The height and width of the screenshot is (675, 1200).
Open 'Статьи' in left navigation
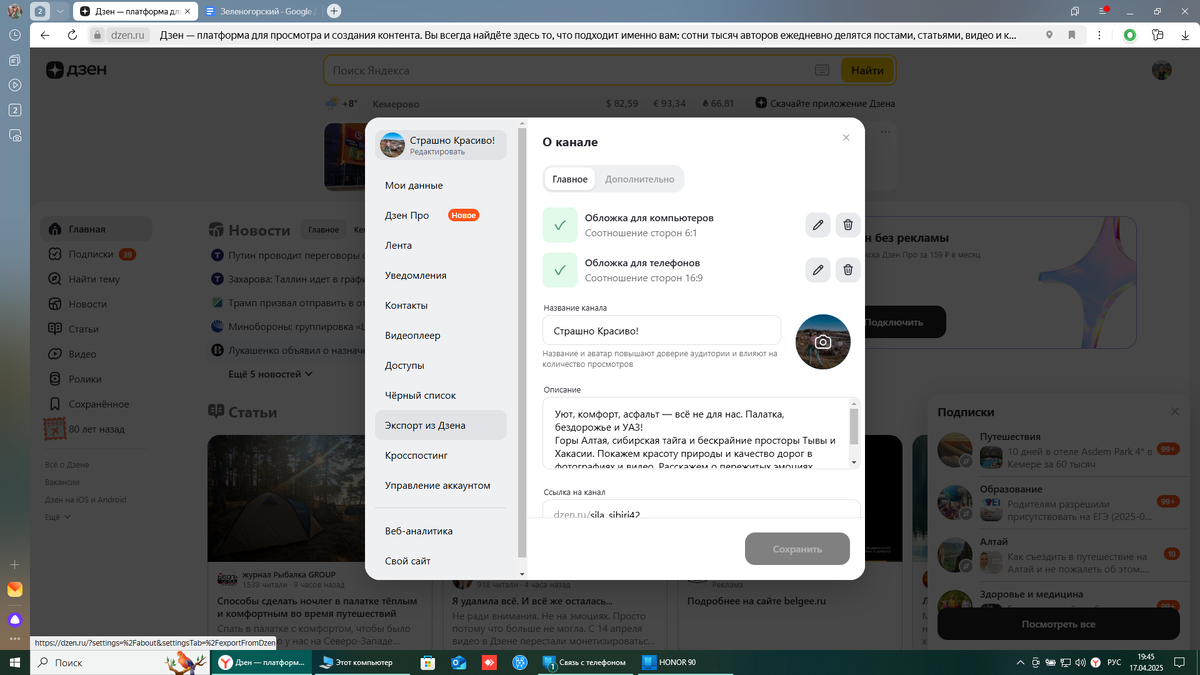(96, 329)
